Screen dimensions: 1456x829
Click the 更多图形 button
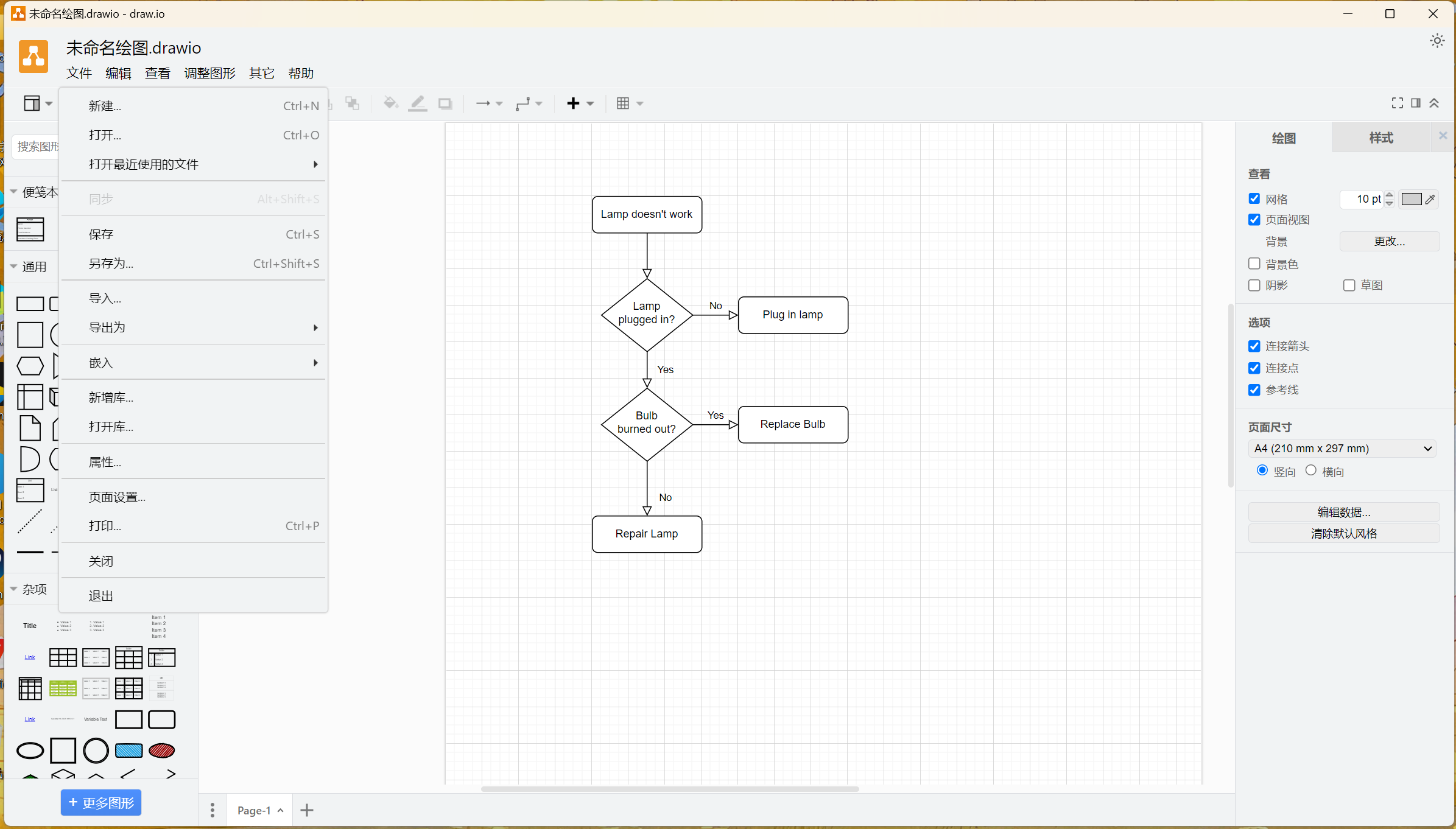(101, 803)
